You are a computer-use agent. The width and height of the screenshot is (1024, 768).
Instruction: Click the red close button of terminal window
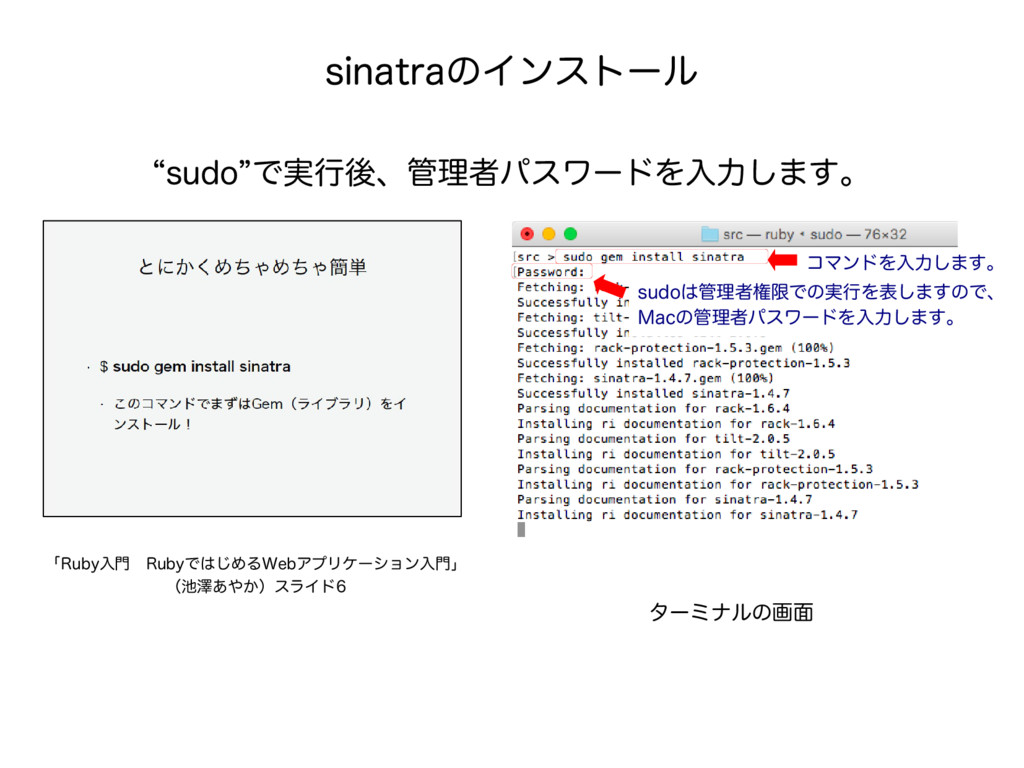tap(527, 234)
